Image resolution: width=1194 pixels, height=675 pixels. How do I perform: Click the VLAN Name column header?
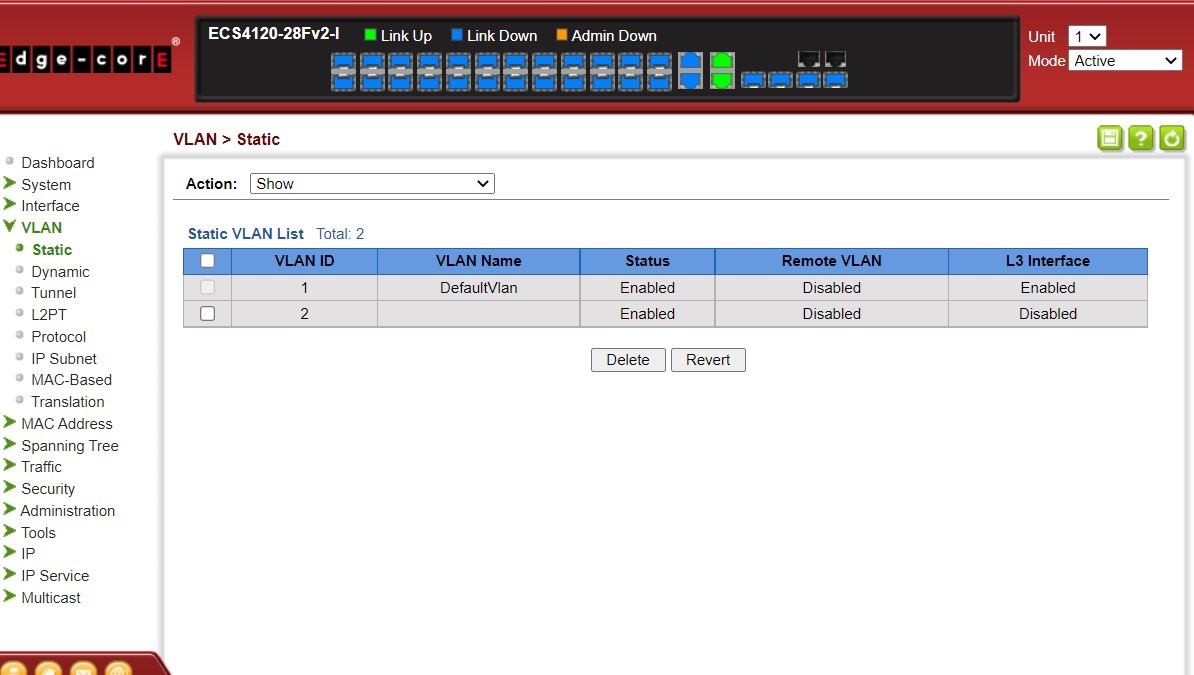479,261
